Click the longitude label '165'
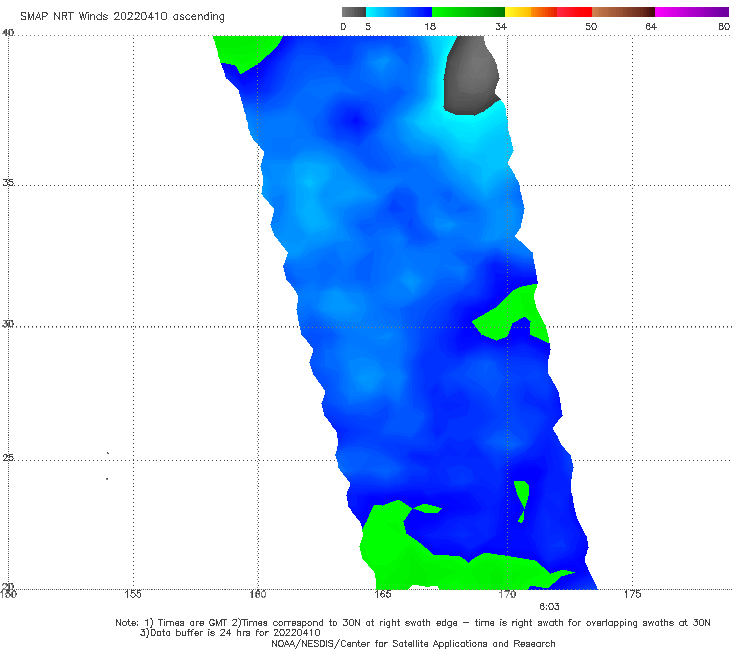 (383, 594)
